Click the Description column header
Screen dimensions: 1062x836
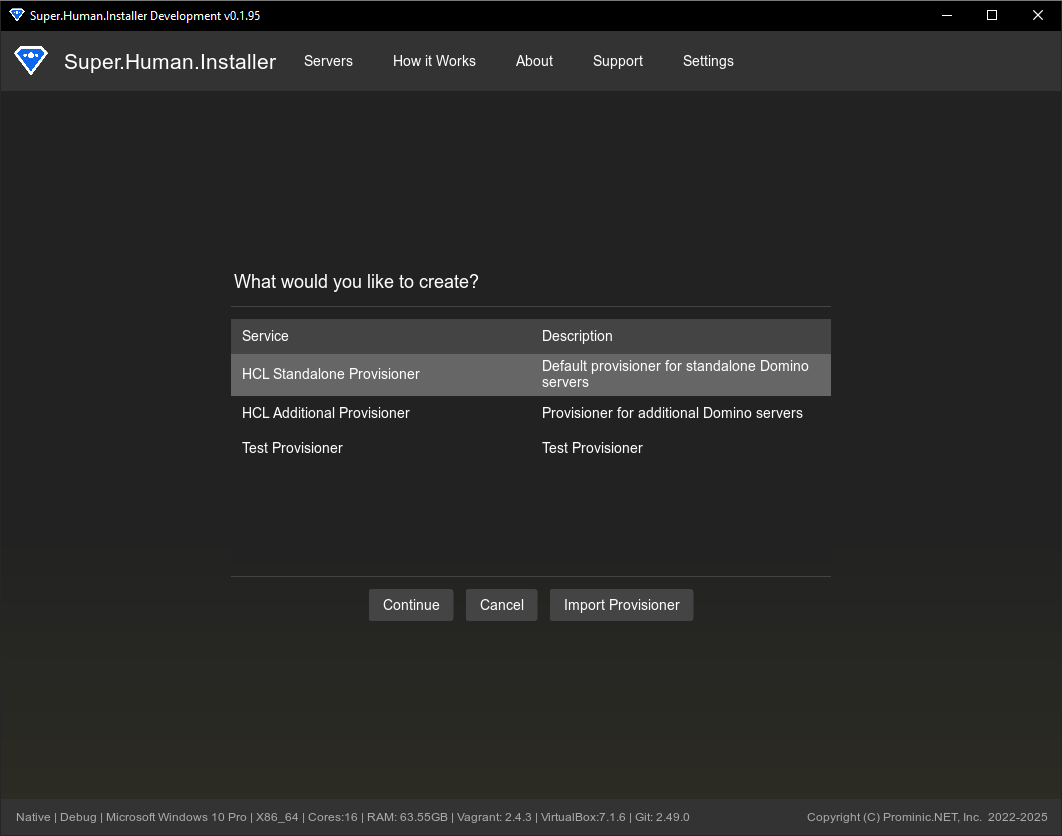(x=577, y=336)
